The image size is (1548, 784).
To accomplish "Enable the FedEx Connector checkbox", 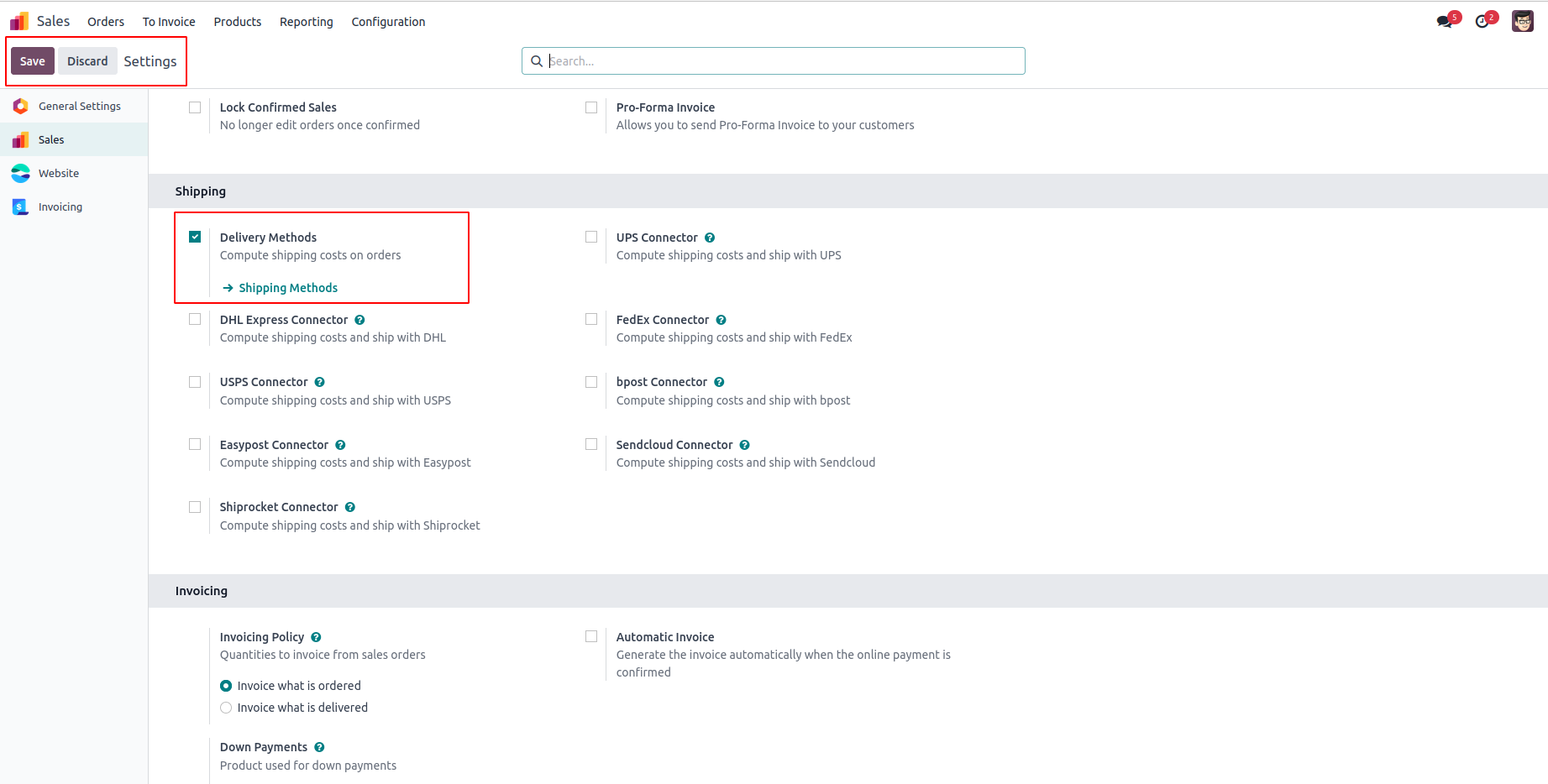I will coord(591,319).
